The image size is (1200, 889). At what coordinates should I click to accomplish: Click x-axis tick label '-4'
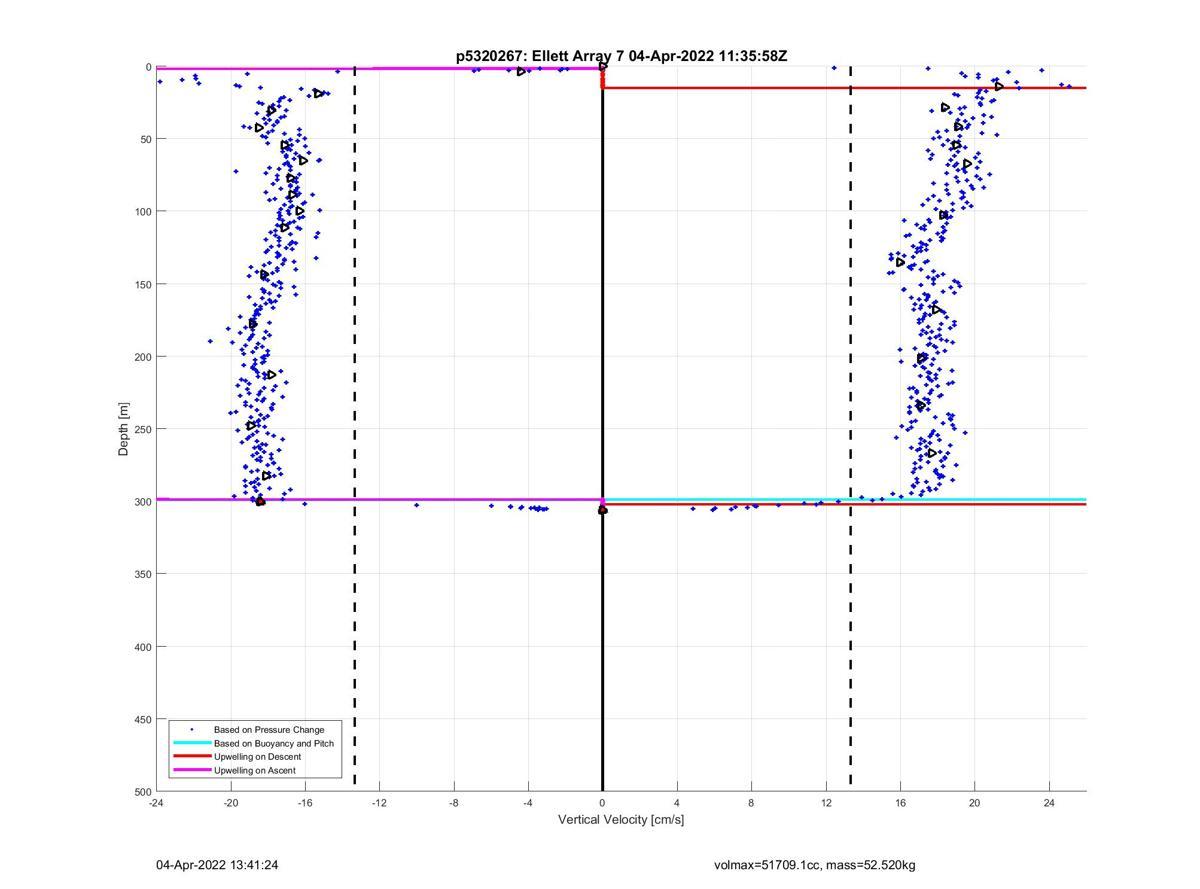528,803
